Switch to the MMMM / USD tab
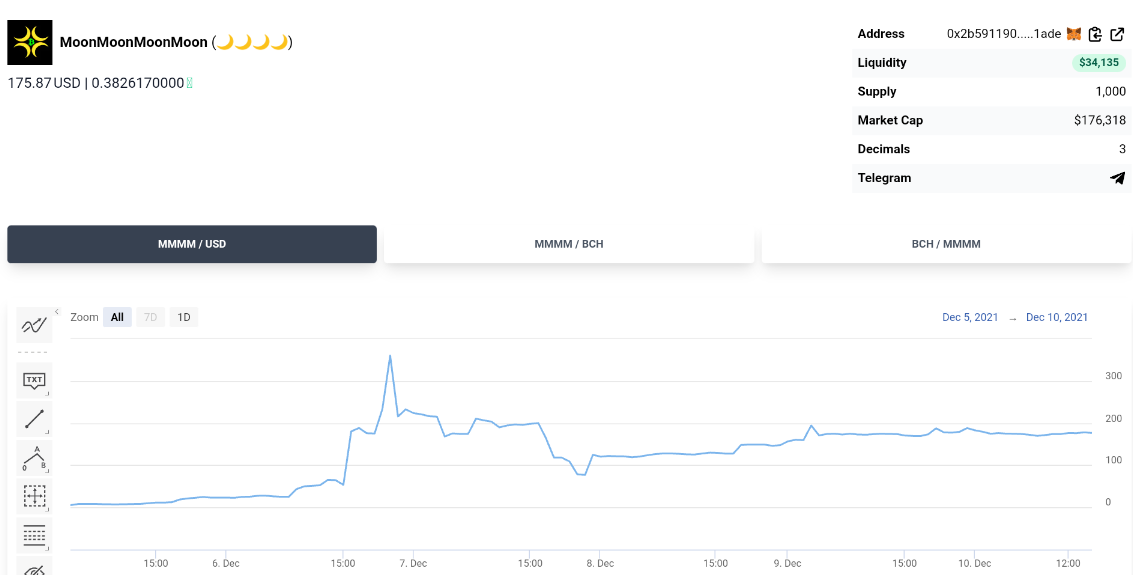The image size is (1133, 575). click(192, 244)
